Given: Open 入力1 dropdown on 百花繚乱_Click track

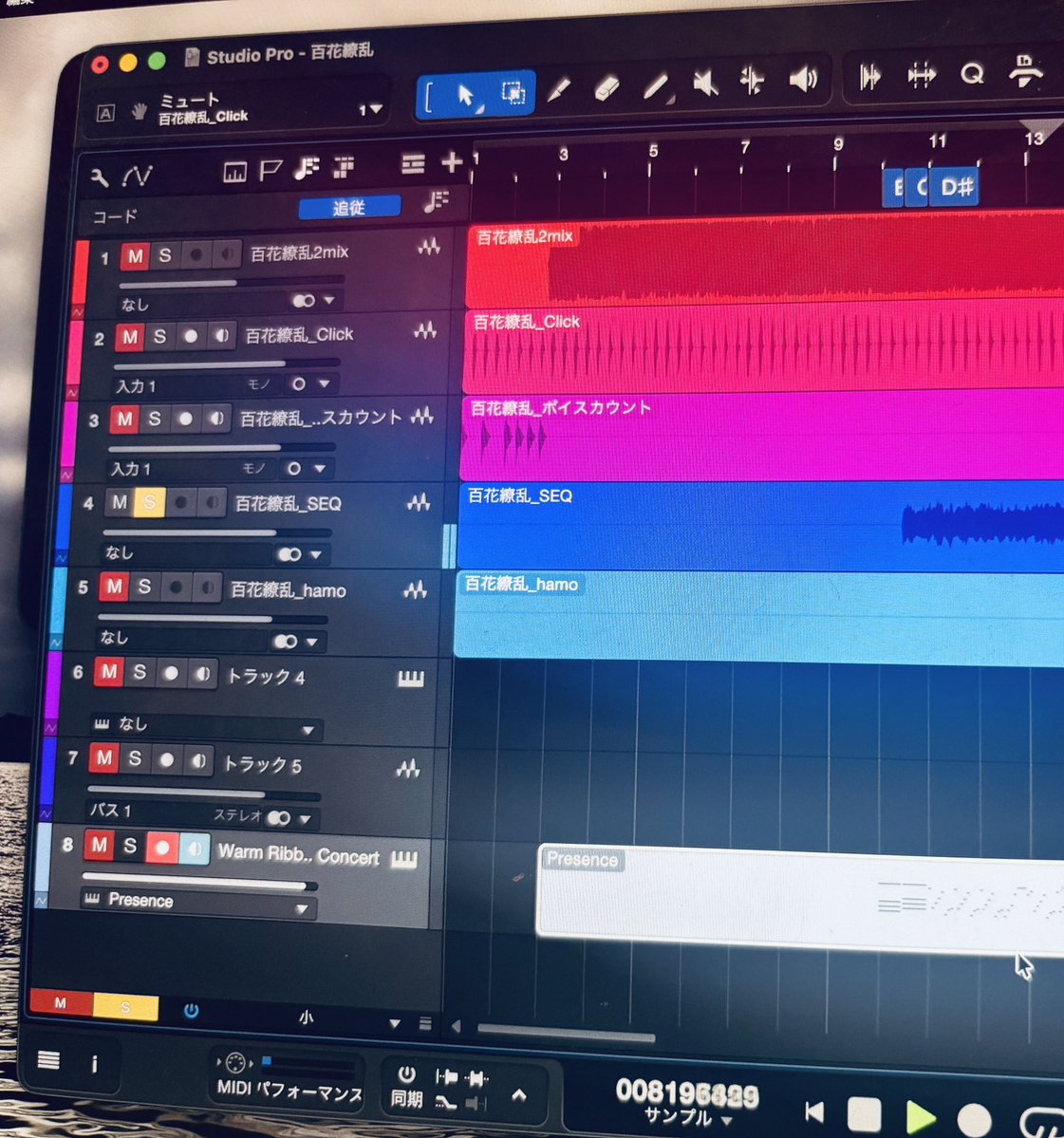Looking at the screenshot, I should 324,383.
